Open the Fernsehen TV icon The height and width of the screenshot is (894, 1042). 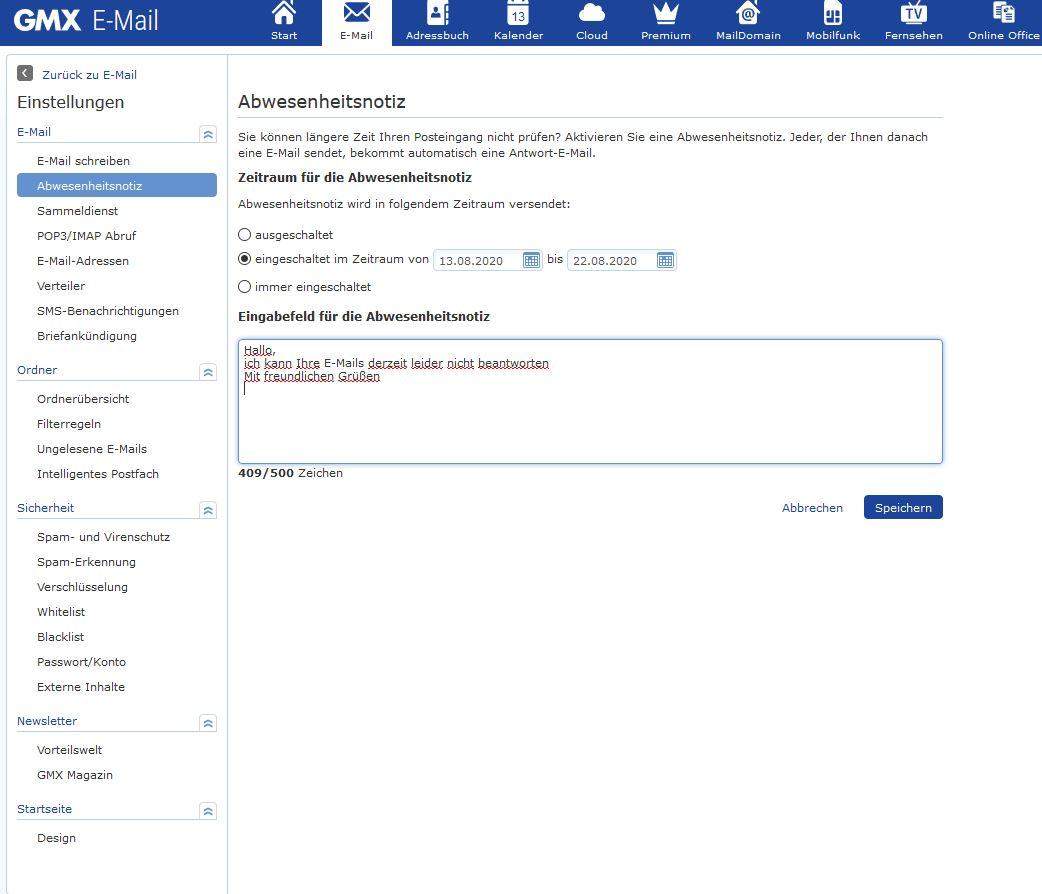(912, 18)
